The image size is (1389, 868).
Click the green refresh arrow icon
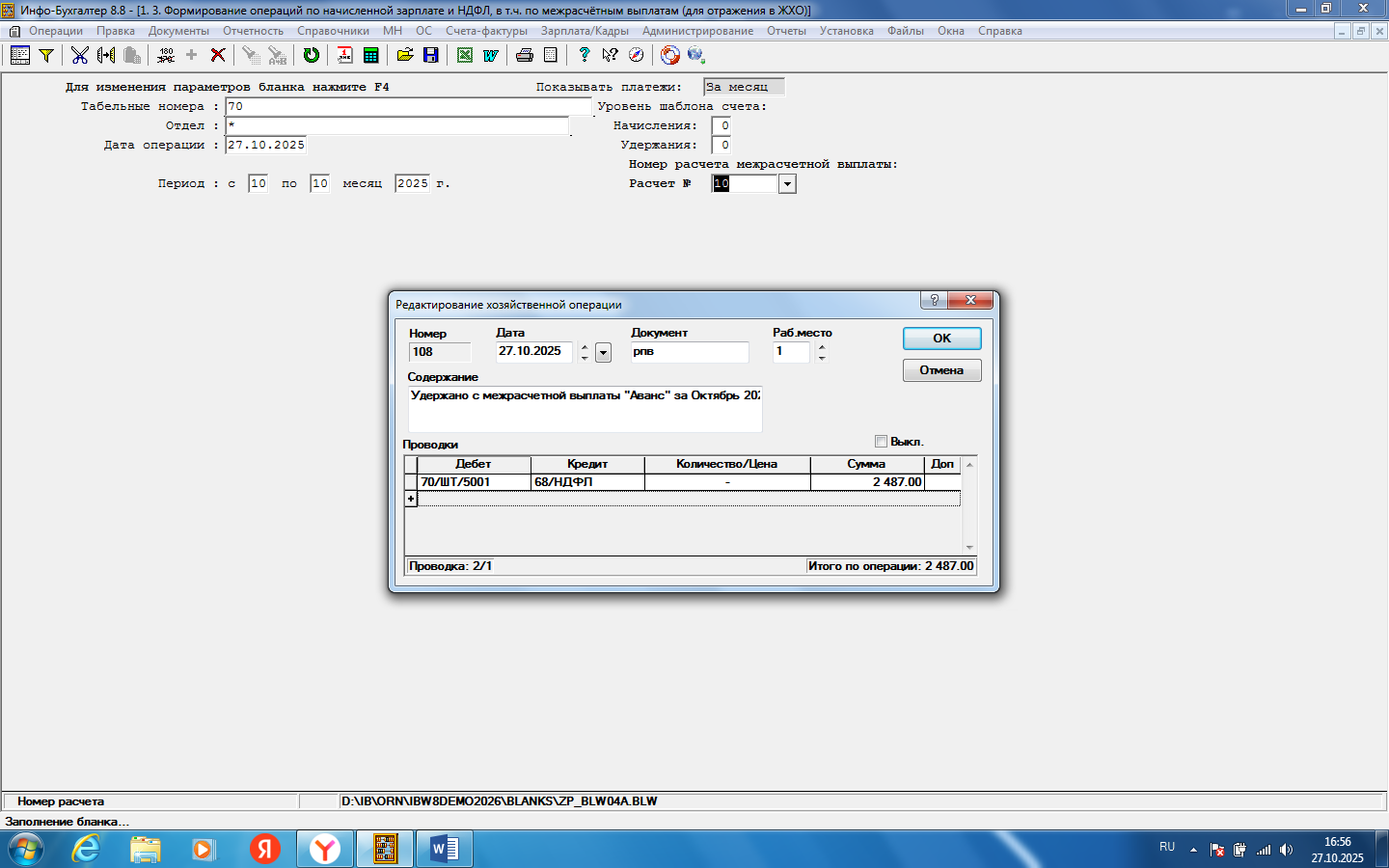tap(311, 55)
